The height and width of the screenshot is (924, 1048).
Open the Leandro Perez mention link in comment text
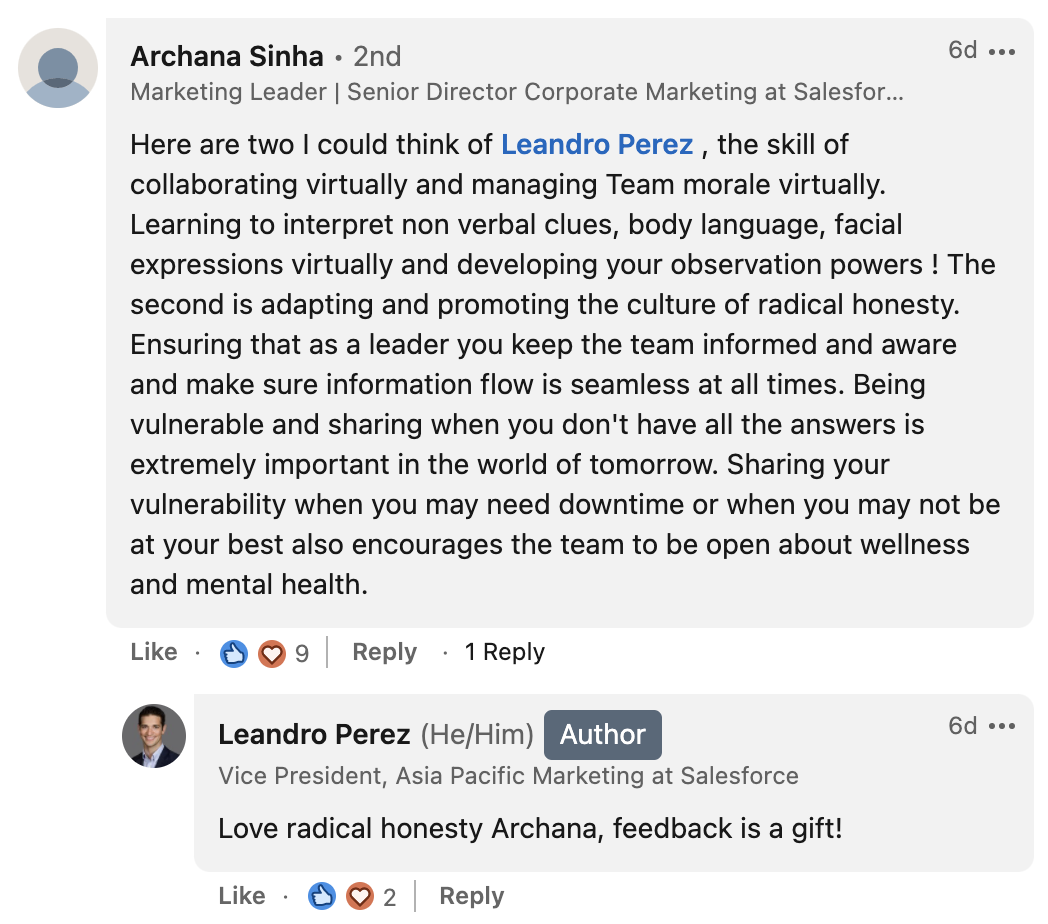596,144
